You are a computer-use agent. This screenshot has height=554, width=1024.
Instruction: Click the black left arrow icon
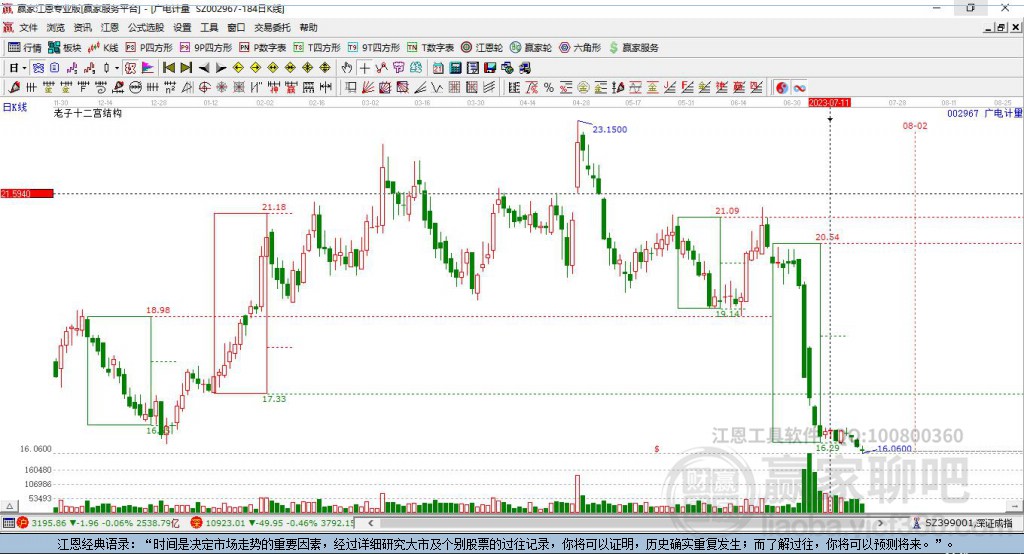[x=204, y=68]
